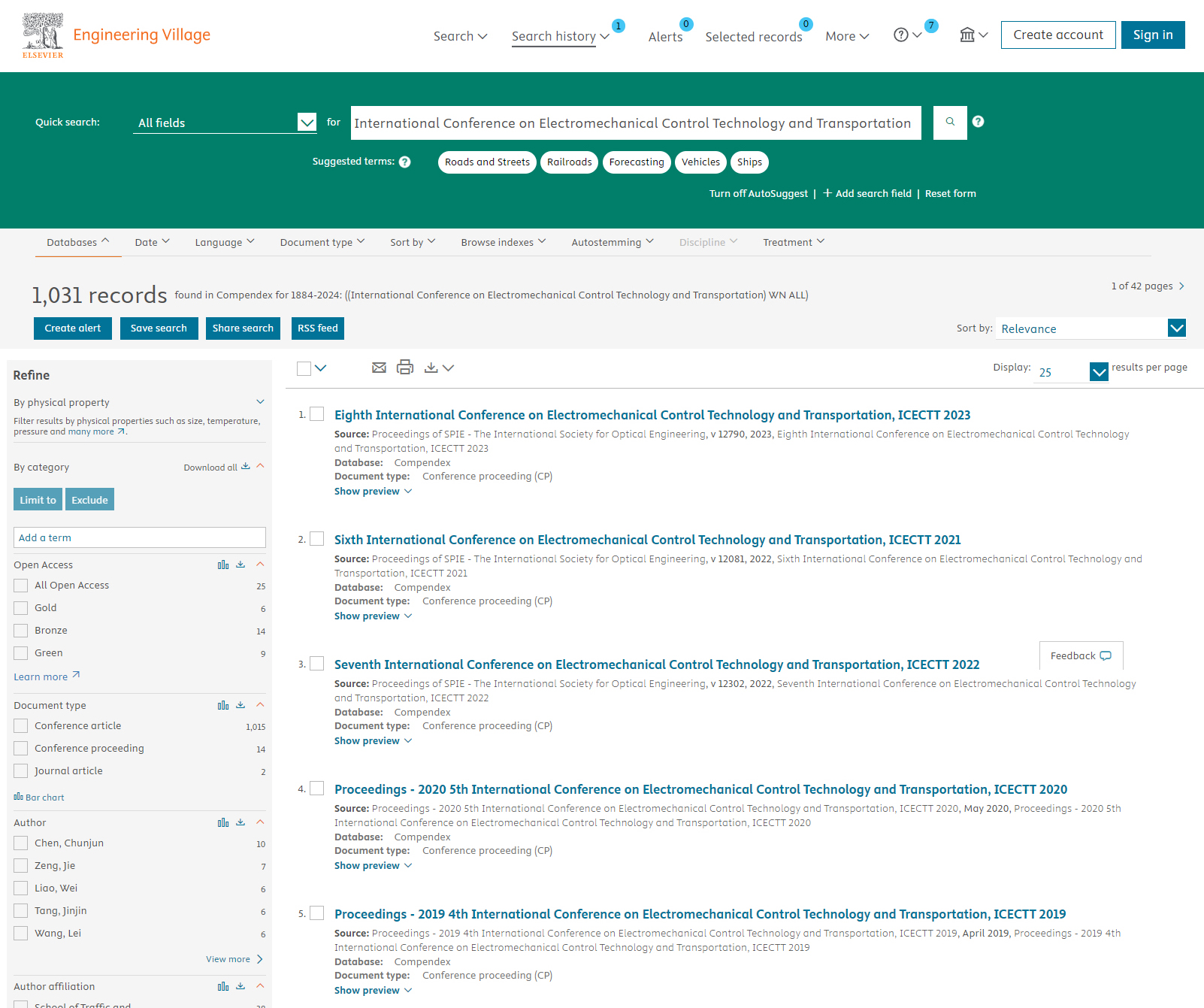Image resolution: width=1204 pixels, height=1008 pixels.
Task: Open Author affiliation bar chart icon
Action: click(x=223, y=986)
